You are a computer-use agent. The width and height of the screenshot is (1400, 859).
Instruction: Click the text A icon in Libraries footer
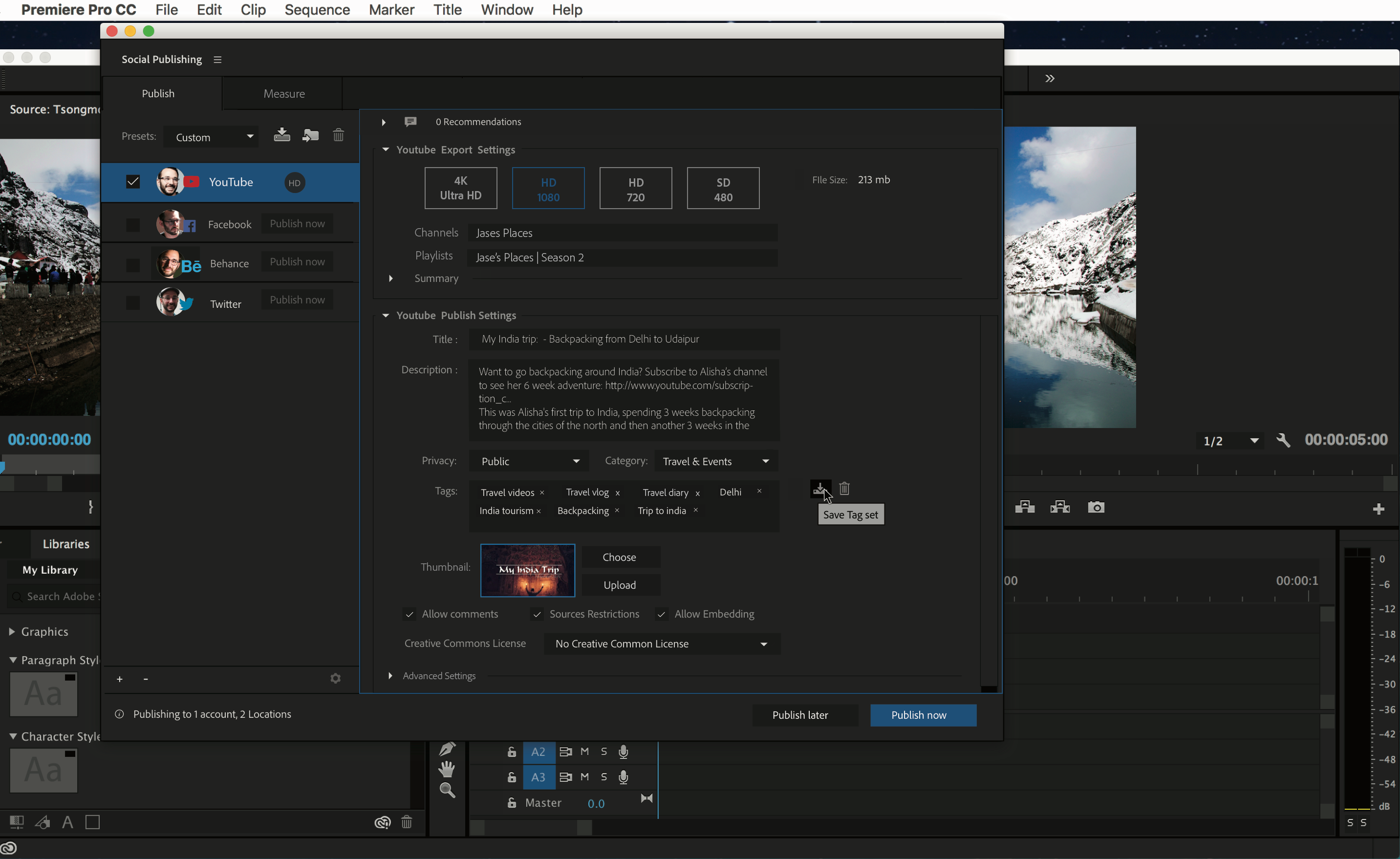tap(67, 822)
